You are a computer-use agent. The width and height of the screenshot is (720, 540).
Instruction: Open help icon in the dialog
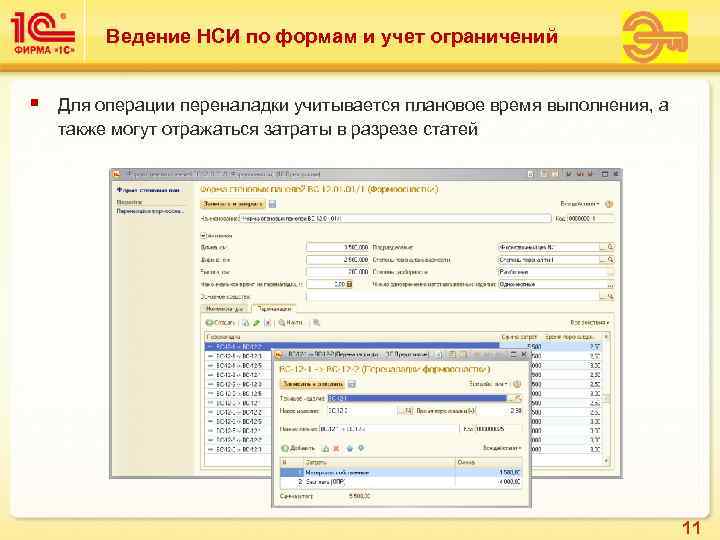click(x=517, y=384)
